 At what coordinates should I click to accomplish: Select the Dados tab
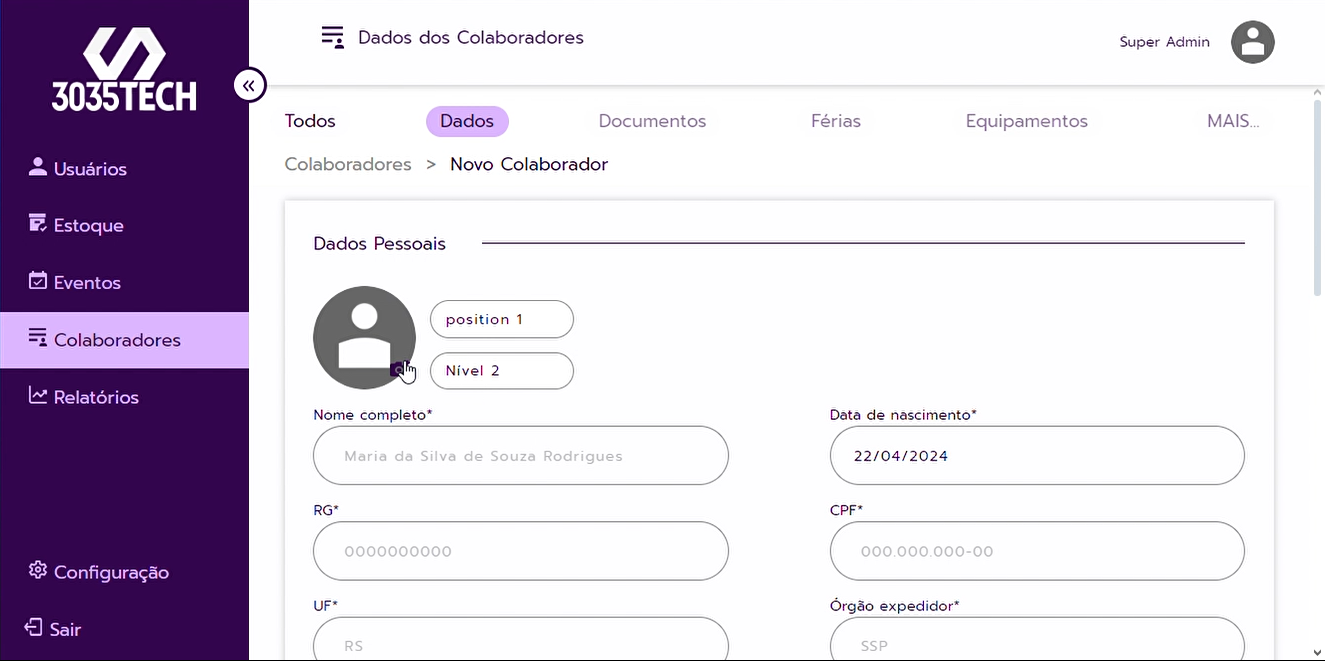[x=467, y=121]
